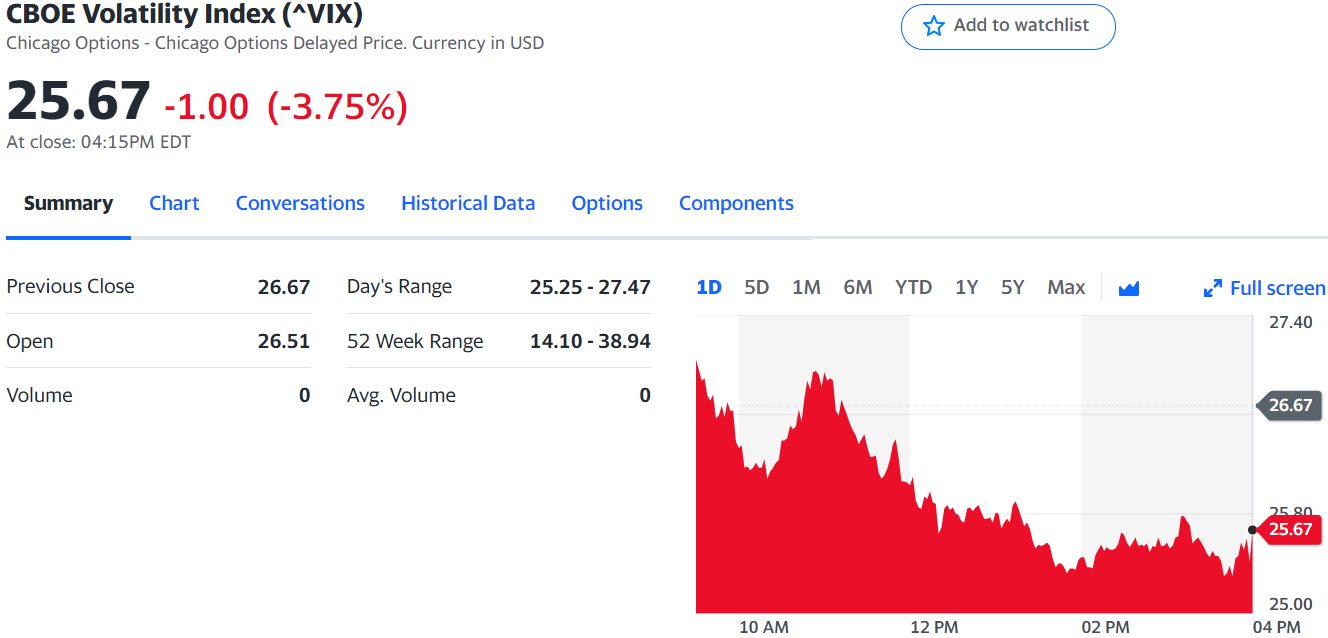Open the Summary tab
1328x638 pixels.
68,203
